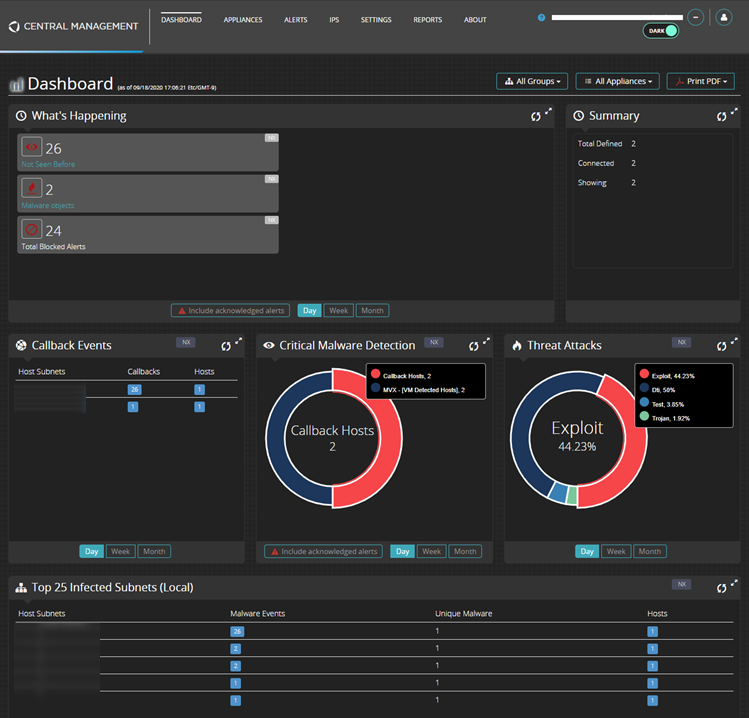Select Month range in Callback Events
749x718 pixels.
[x=154, y=551]
